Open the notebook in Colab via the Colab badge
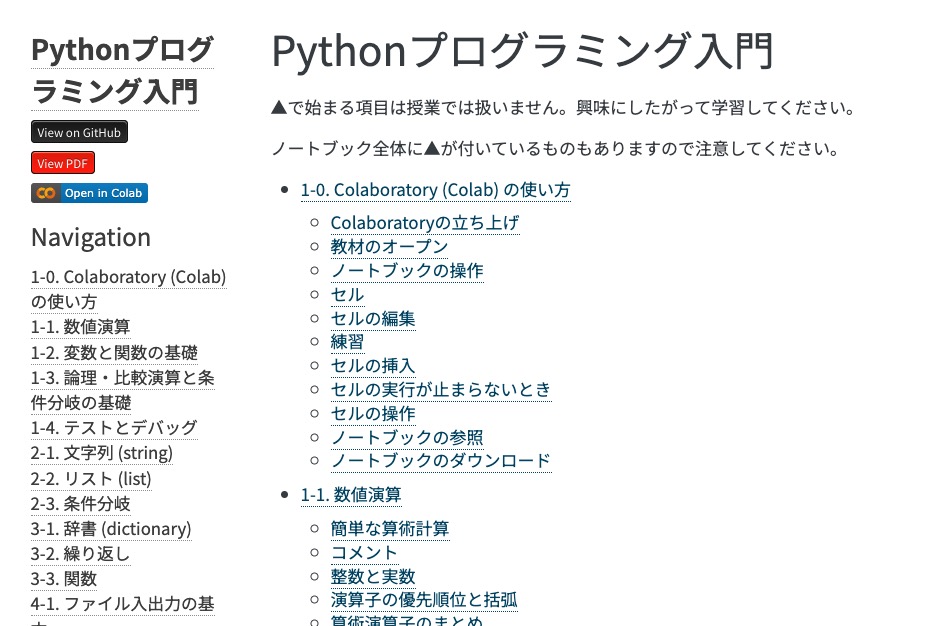The width and height of the screenshot is (937, 626). coord(89,195)
